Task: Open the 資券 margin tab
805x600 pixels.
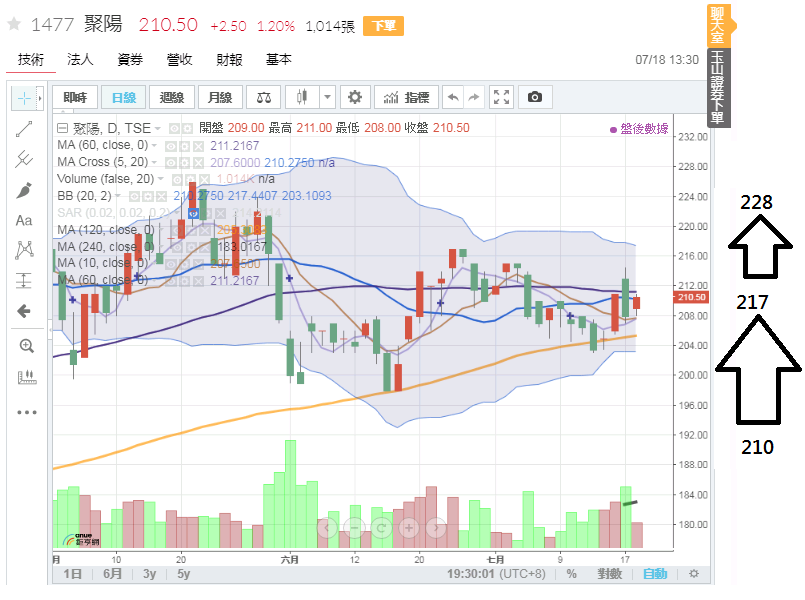Action: click(x=130, y=60)
